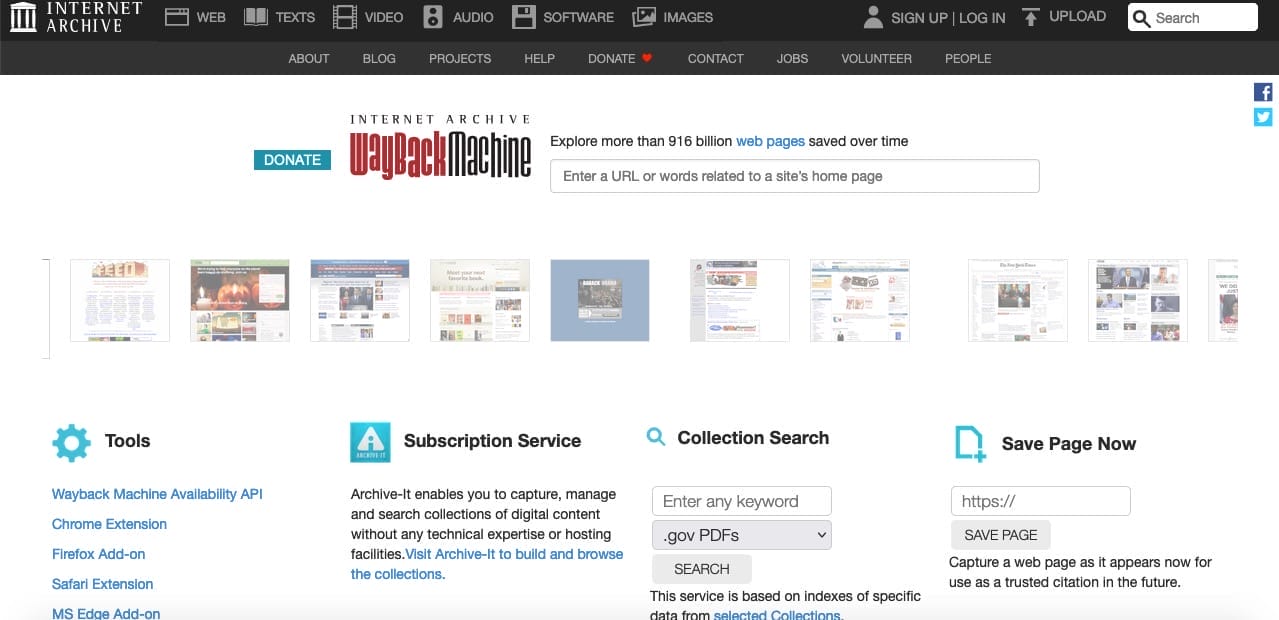Open the Audio section icon
Screen dimensions: 1279x620
pos(432,16)
